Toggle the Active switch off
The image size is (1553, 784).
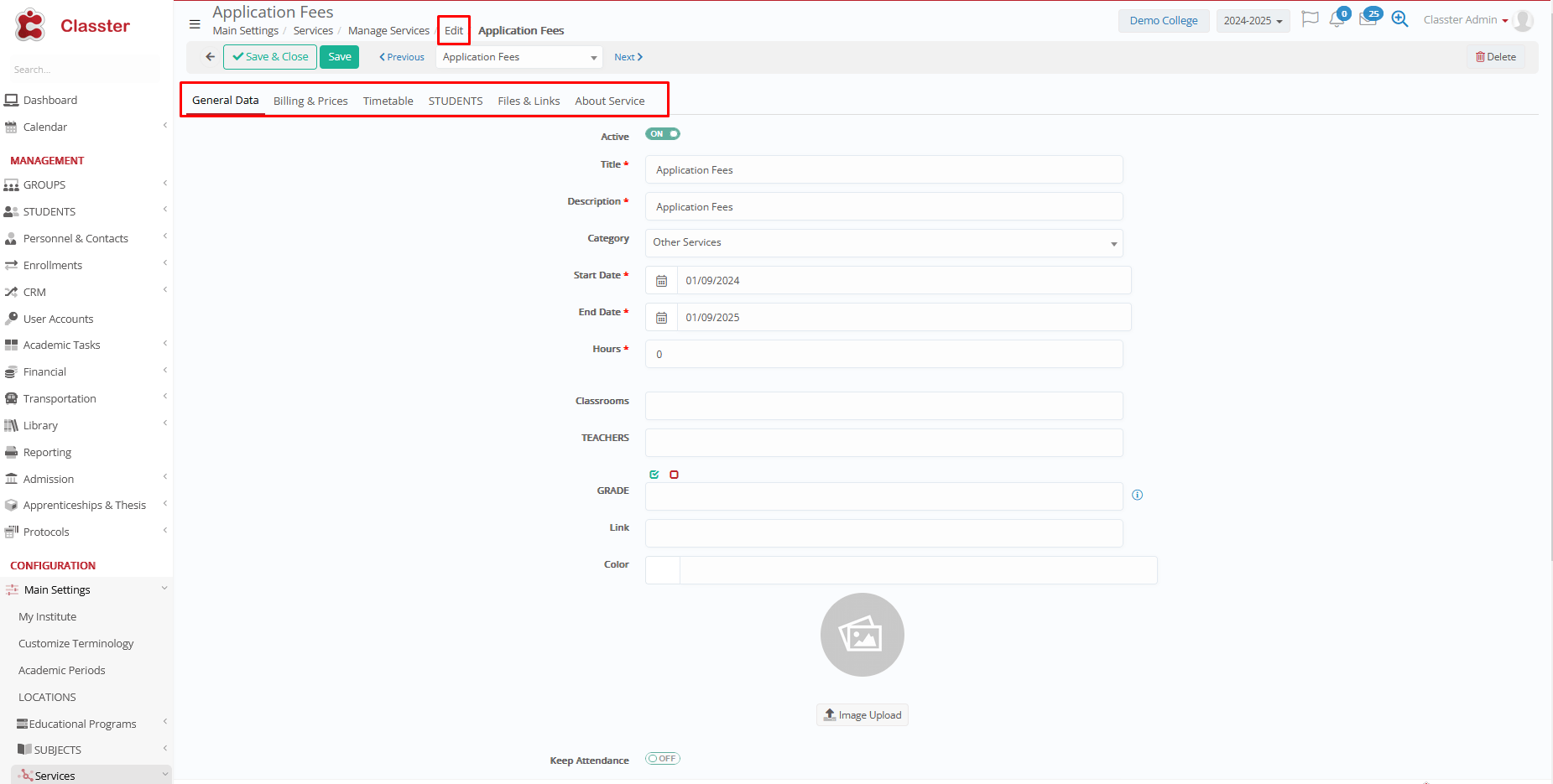(662, 134)
